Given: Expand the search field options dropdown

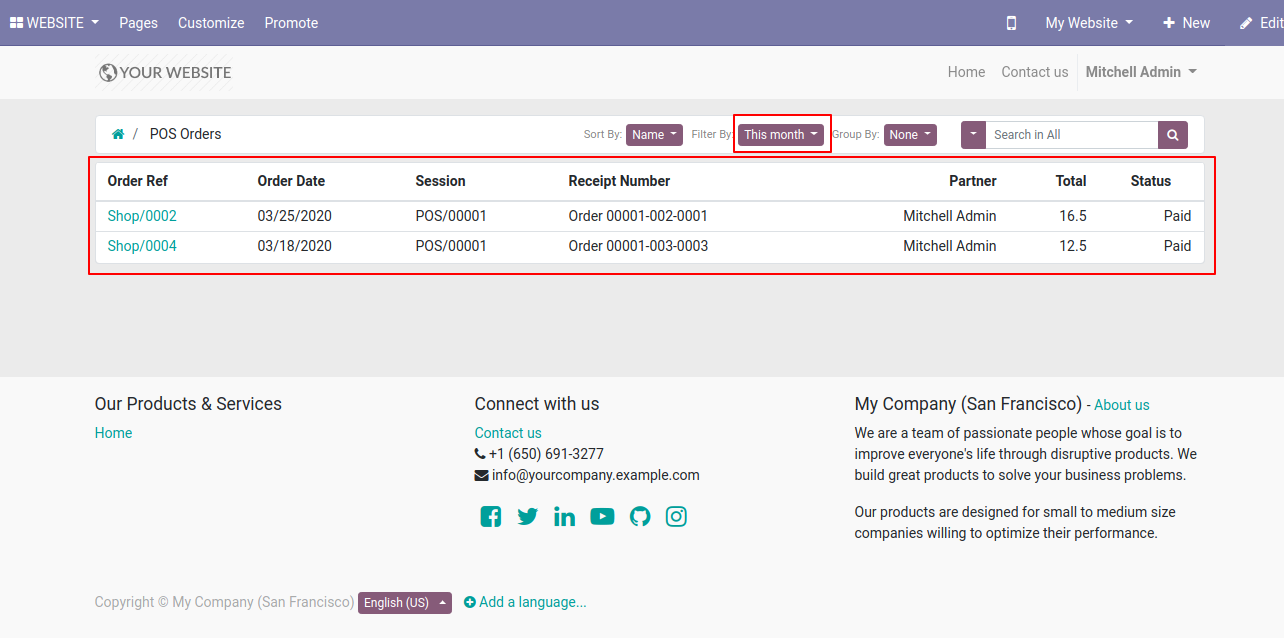Looking at the screenshot, I should [973, 135].
